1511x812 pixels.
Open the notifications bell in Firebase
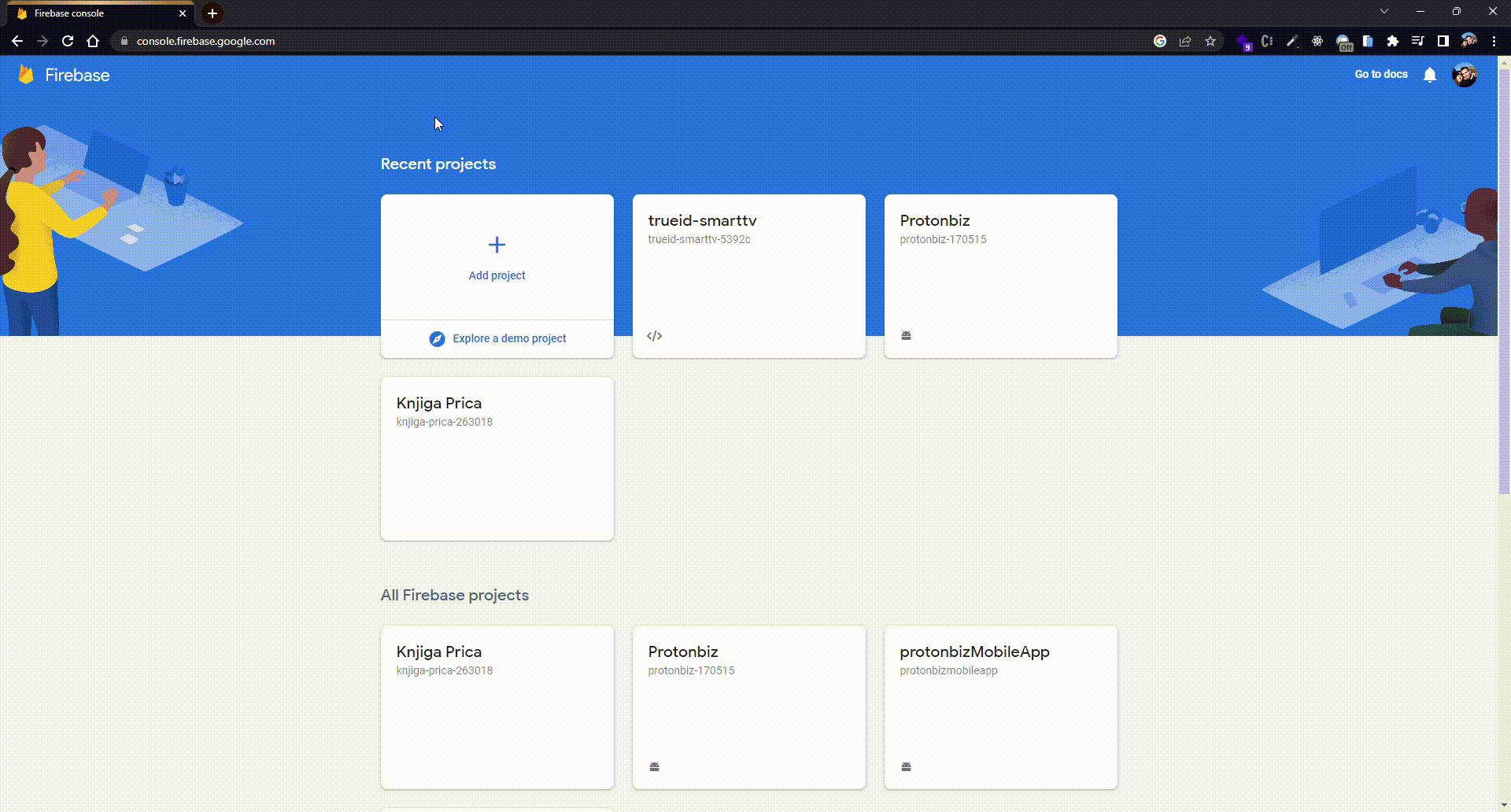click(x=1431, y=74)
